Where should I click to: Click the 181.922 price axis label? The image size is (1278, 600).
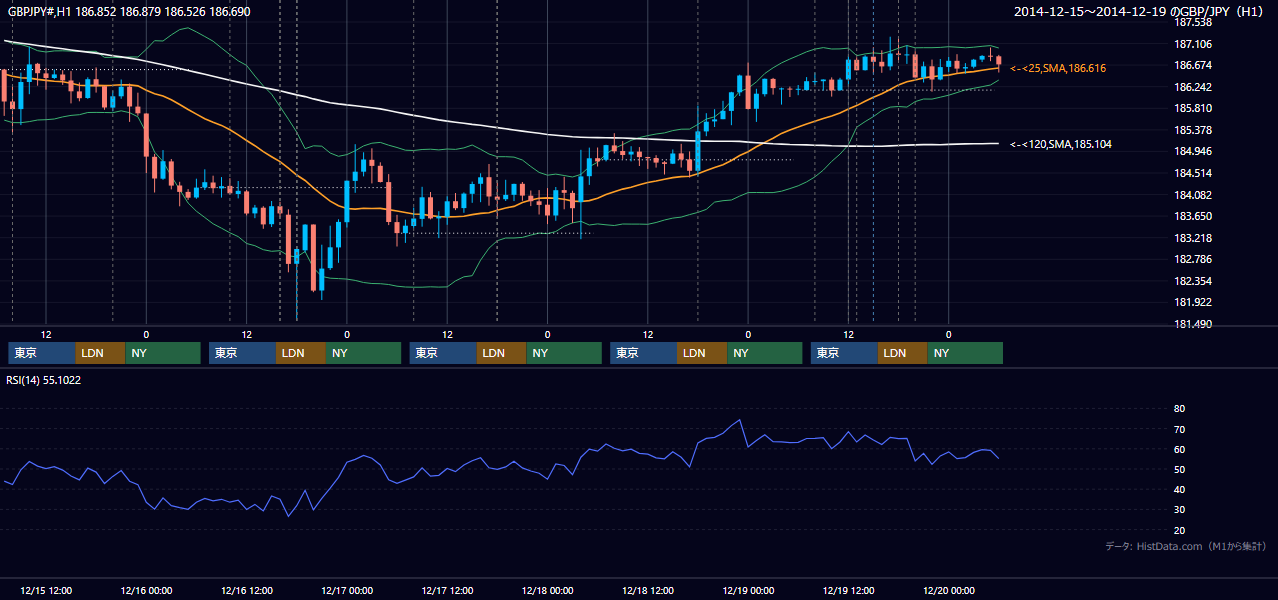point(1193,302)
